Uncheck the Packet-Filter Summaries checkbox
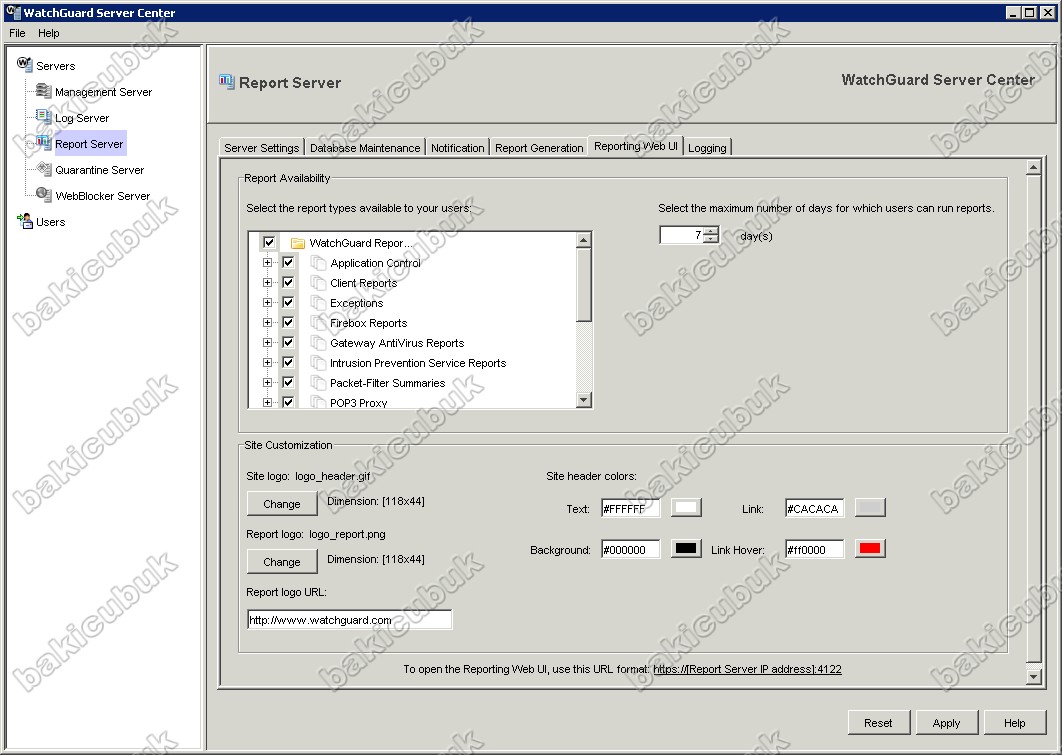Viewport: 1062px width, 755px height. click(x=288, y=382)
